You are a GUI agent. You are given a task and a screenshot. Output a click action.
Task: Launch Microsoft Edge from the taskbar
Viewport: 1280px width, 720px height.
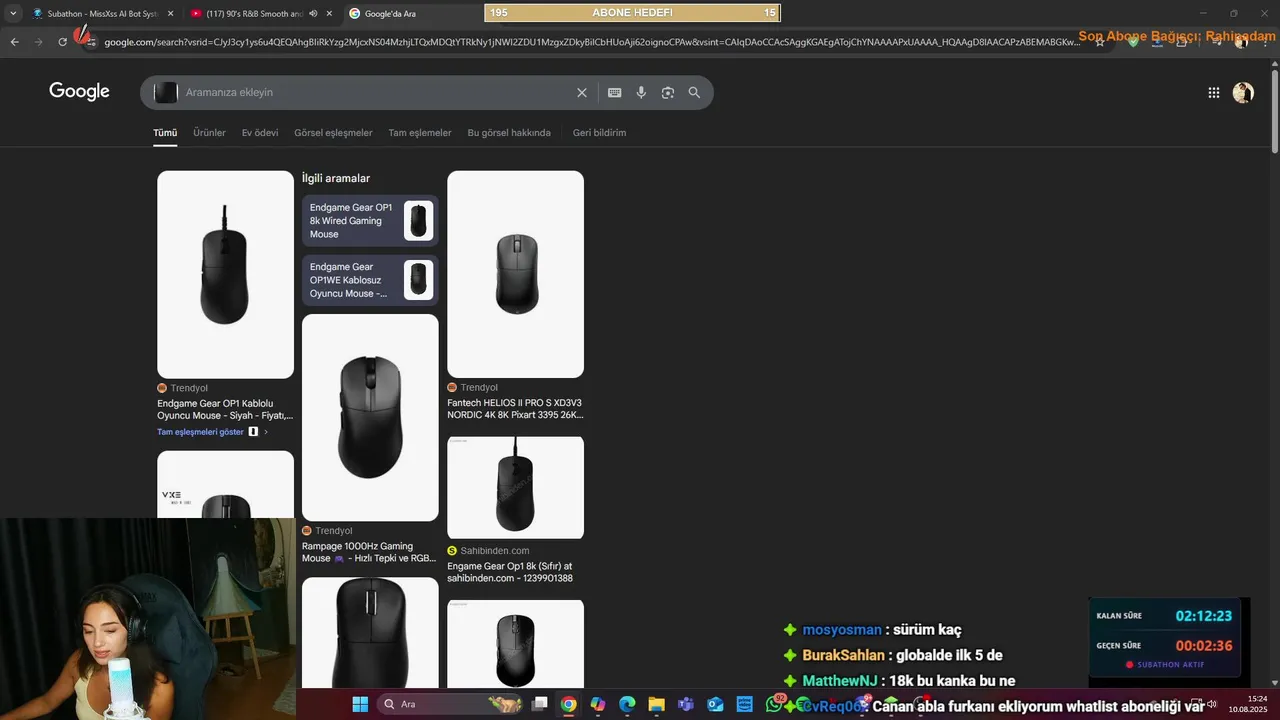(x=627, y=704)
